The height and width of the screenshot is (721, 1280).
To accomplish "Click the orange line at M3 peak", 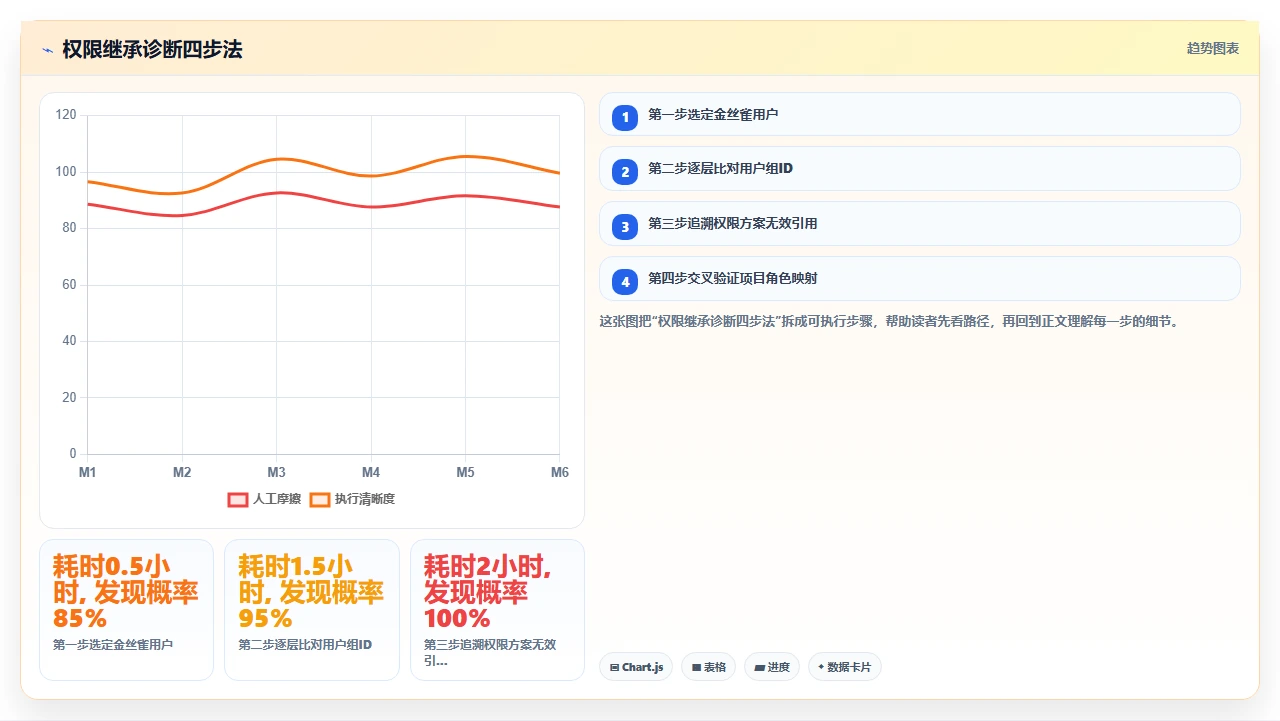I will pos(278,159).
